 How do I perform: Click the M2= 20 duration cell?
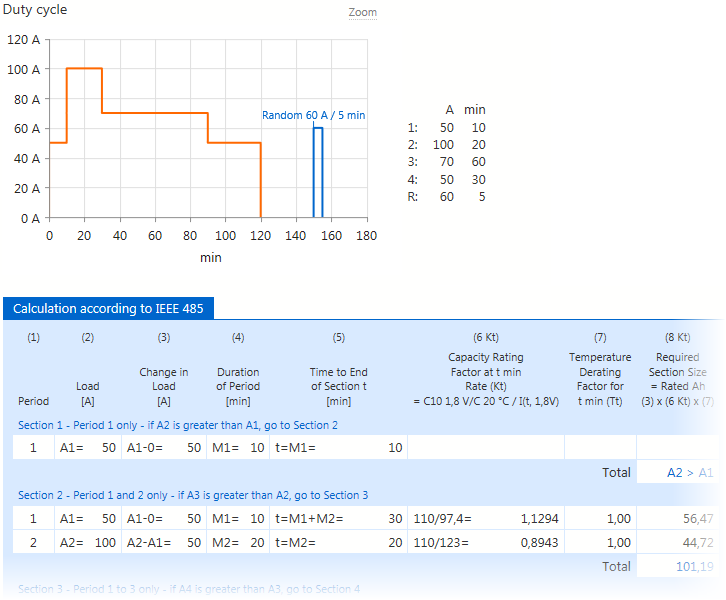click(238, 542)
